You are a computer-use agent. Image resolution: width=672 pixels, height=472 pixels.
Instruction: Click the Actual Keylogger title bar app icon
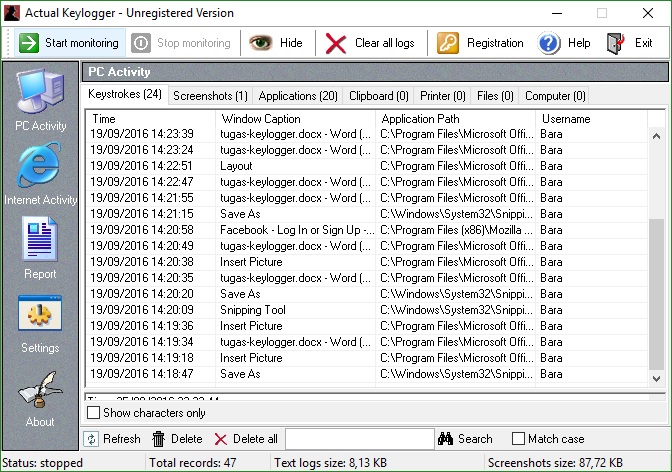(x=12, y=13)
